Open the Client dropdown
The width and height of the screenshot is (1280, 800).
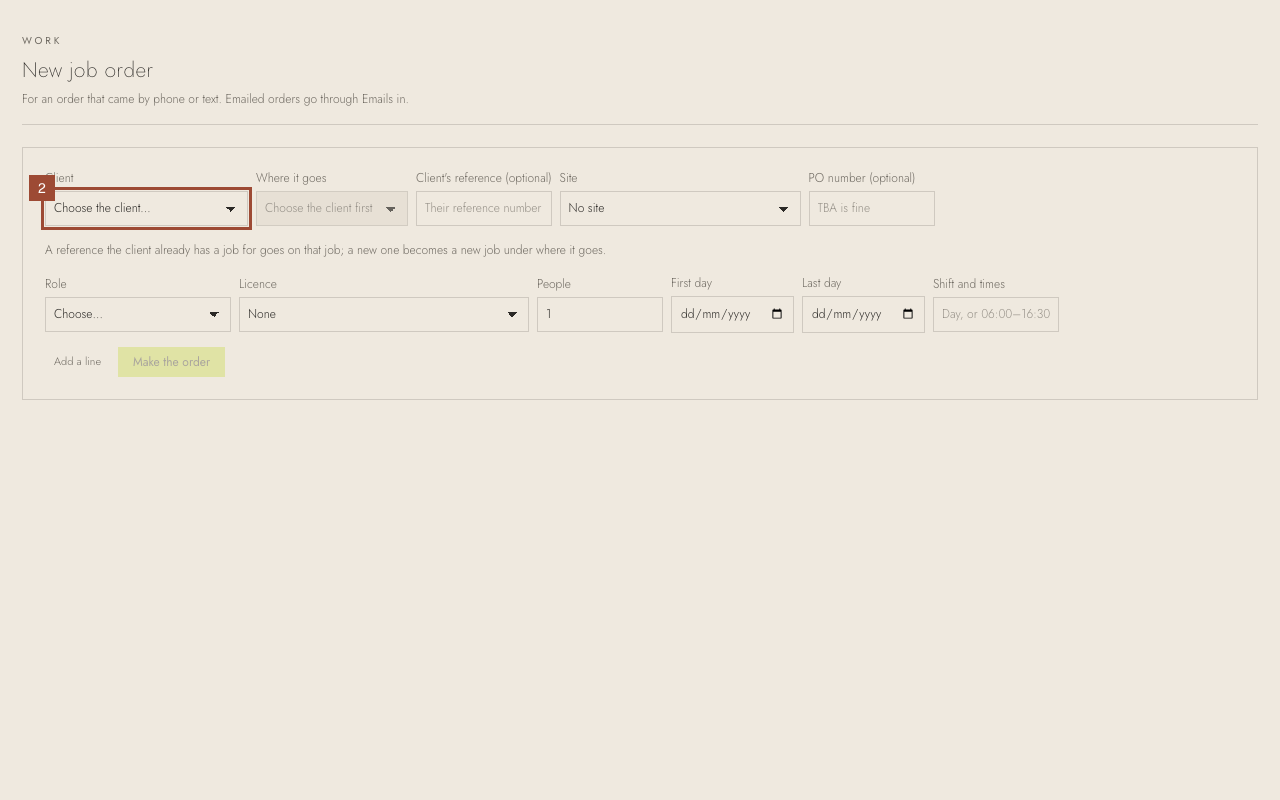tap(146, 208)
